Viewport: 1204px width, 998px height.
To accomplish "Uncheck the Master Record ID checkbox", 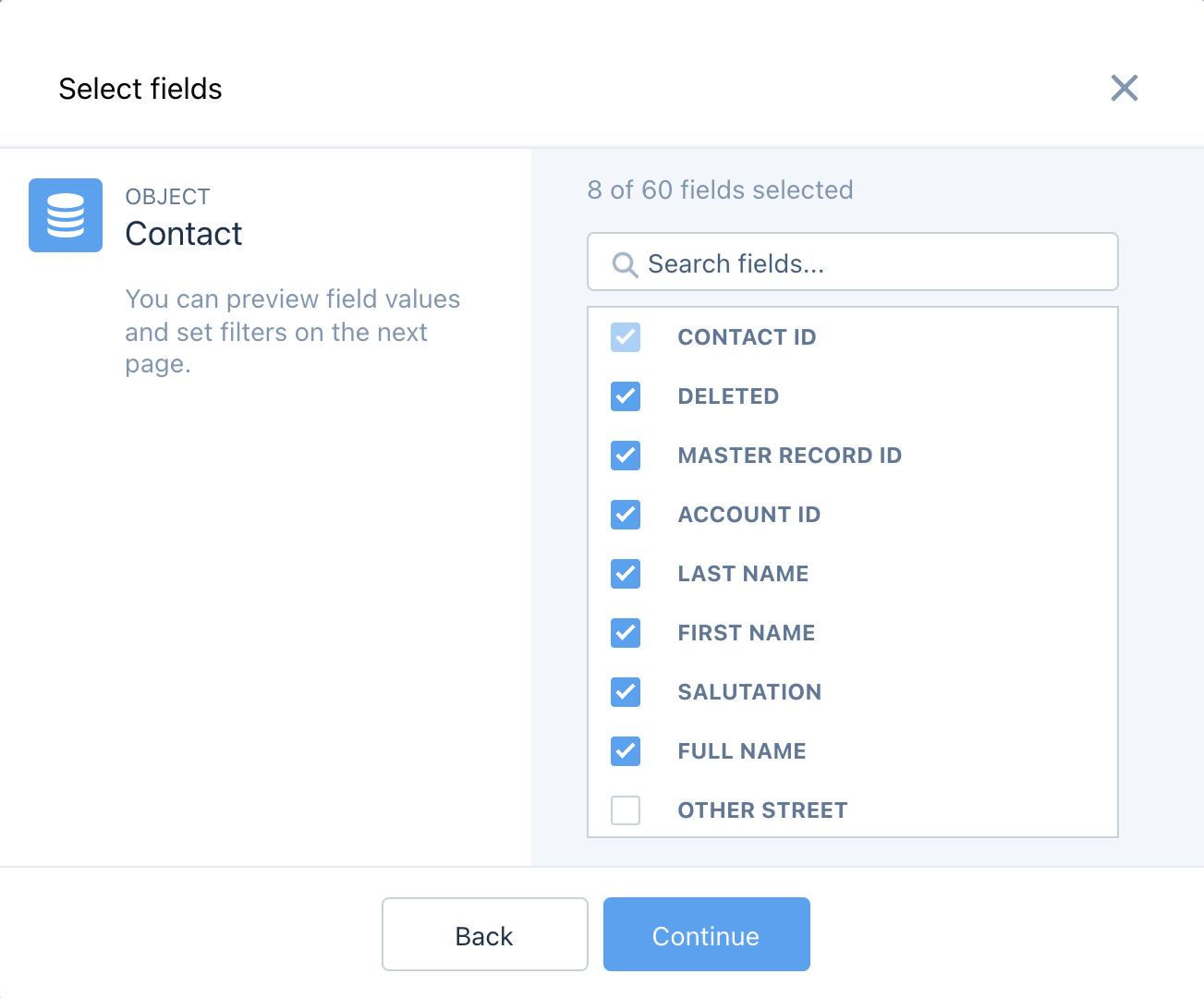I will coord(626,456).
